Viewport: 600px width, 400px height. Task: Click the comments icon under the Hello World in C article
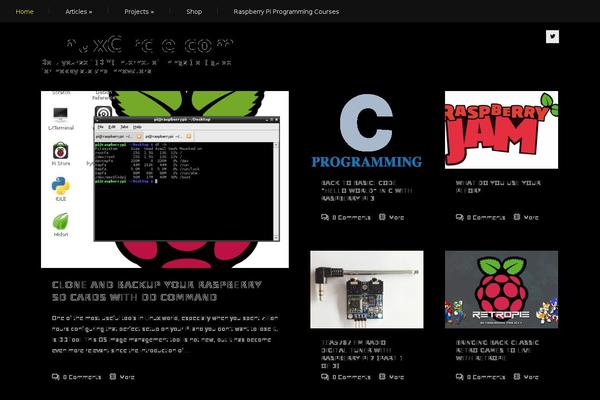[325, 217]
